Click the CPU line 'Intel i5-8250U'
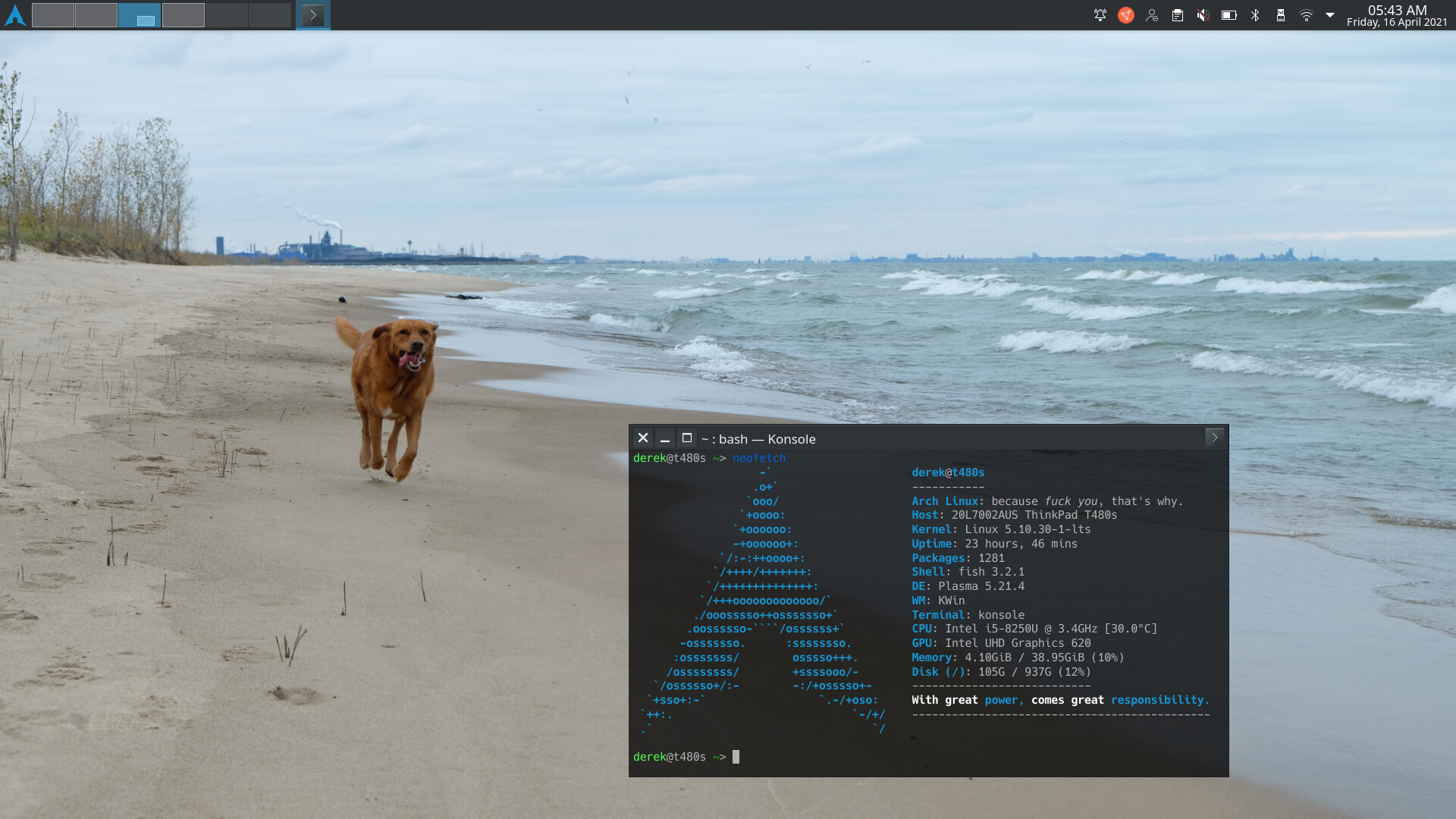Screen dimensions: 1456x819 [x=991, y=629]
